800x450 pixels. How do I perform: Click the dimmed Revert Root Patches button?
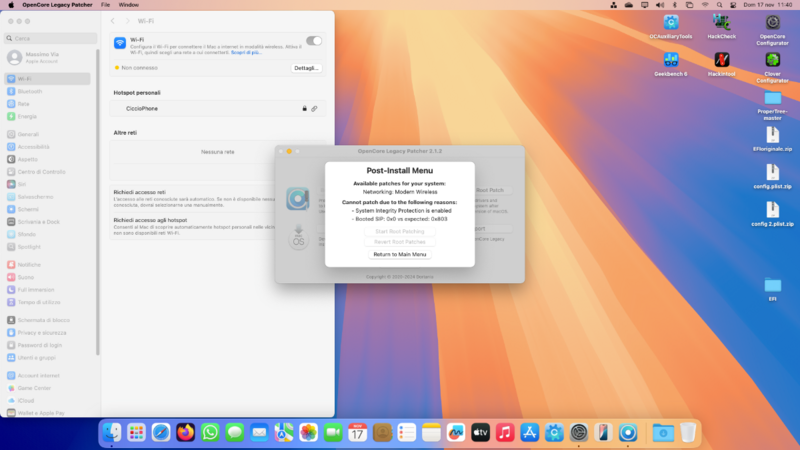point(399,242)
